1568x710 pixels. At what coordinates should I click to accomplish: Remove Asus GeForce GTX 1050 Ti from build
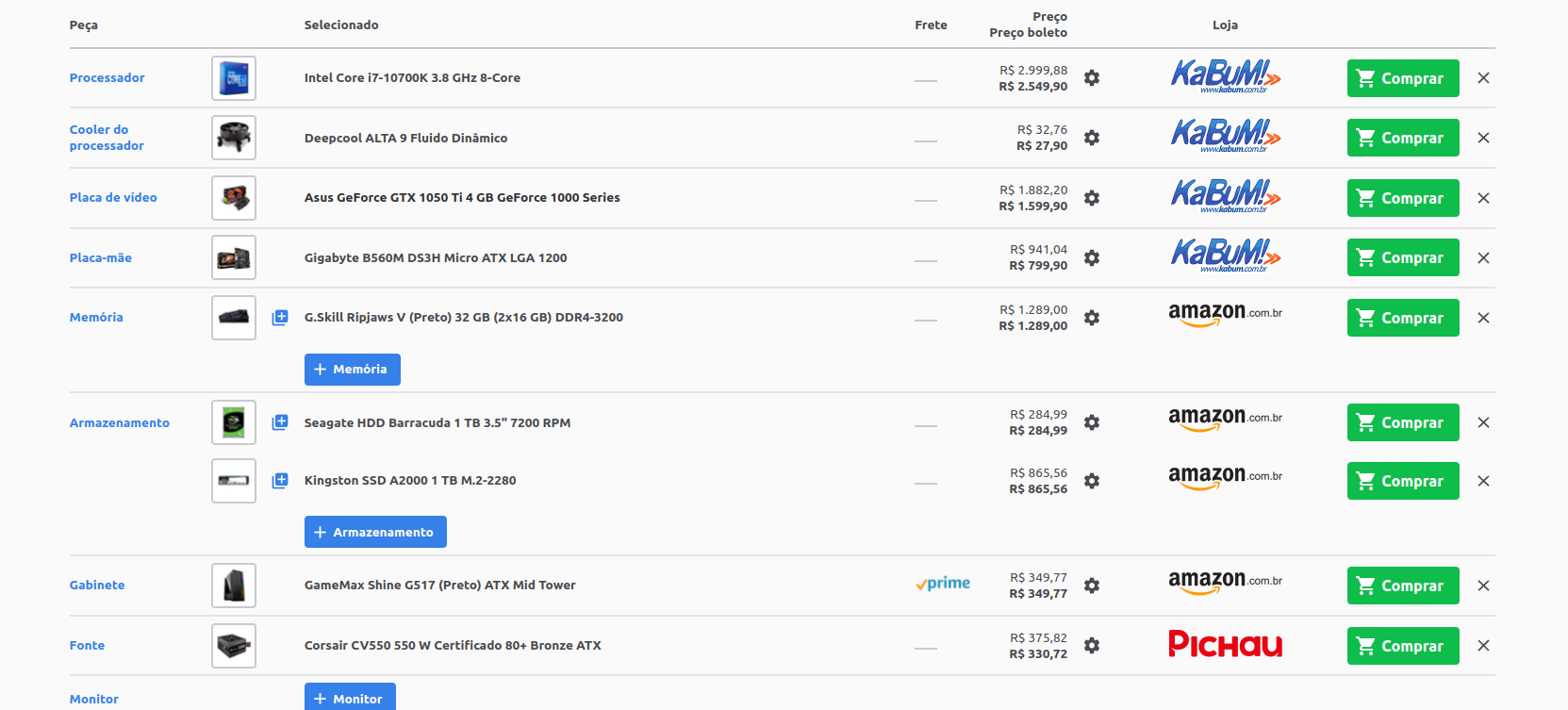[x=1483, y=198]
